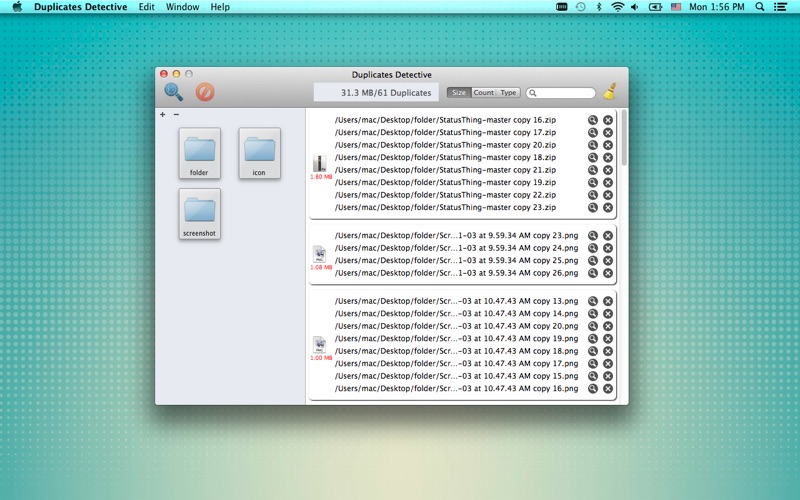Image resolution: width=800 pixels, height=500 pixels.
Task: Remove StatusThing-master copy 22.zip entry
Action: pos(608,195)
